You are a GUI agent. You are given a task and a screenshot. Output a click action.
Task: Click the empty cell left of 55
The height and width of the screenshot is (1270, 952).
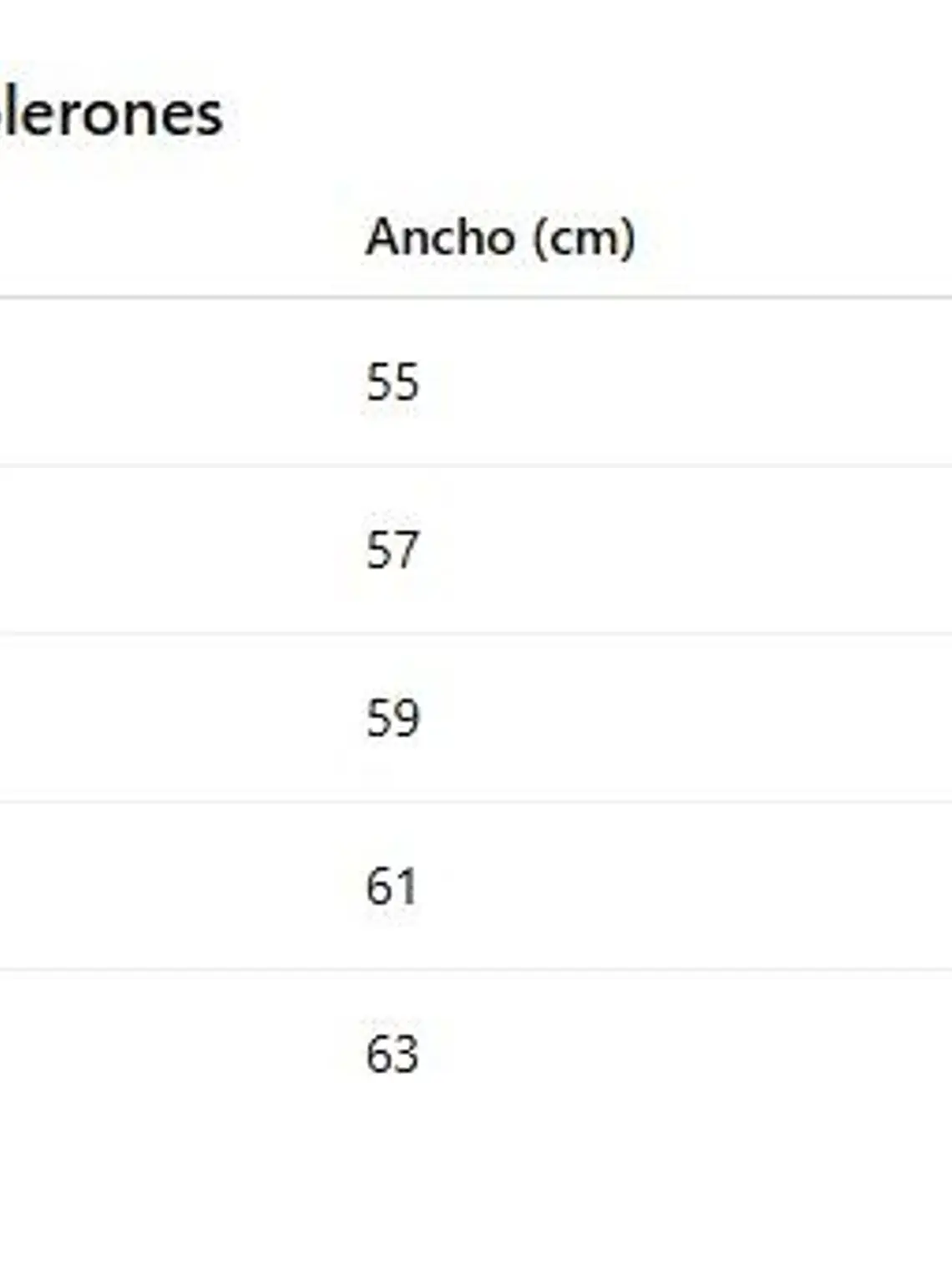[167, 383]
